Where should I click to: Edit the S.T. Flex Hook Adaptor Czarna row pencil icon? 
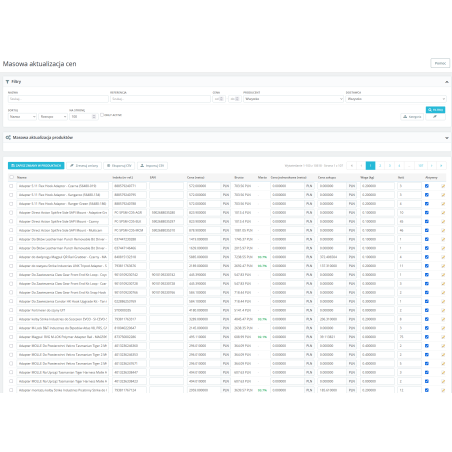point(443,186)
